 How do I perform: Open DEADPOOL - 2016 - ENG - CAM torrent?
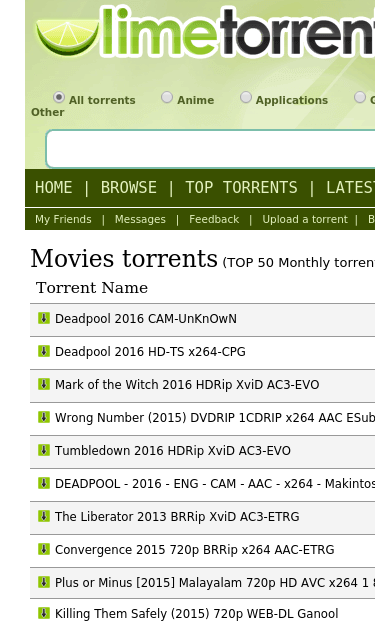(215, 483)
